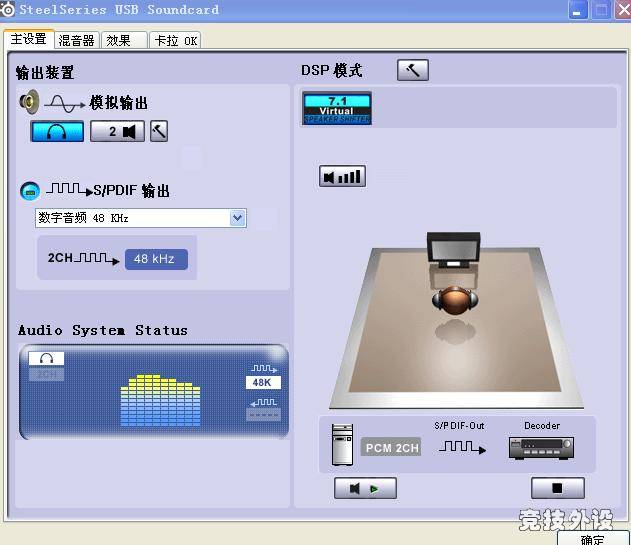Image resolution: width=631 pixels, height=545 pixels.
Task: Click the S/PDIF-Out waveform arrow icon
Action: click(x=462, y=447)
